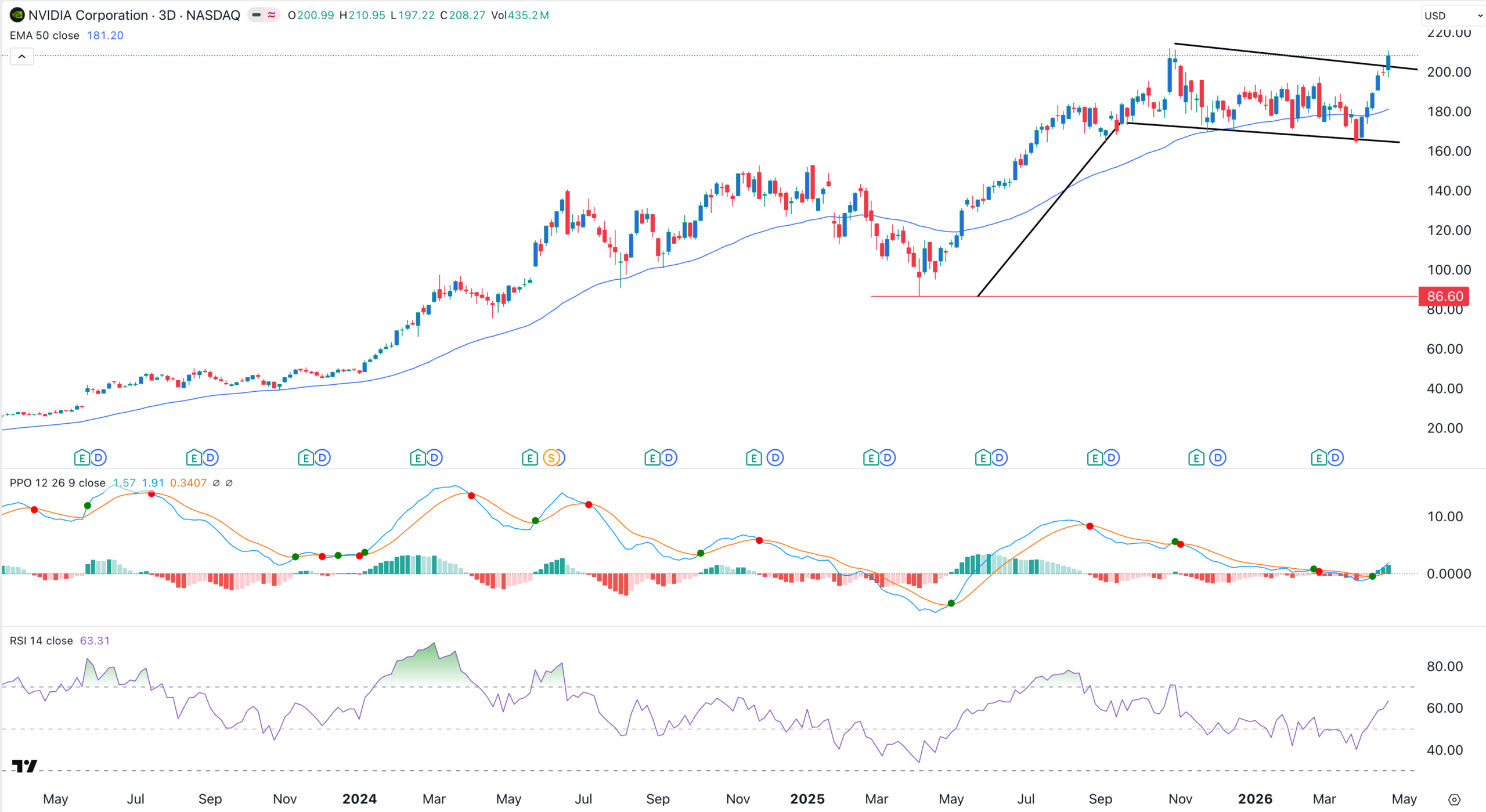Select the RSI 14 close indicator legend
1486x812 pixels.
41,641
